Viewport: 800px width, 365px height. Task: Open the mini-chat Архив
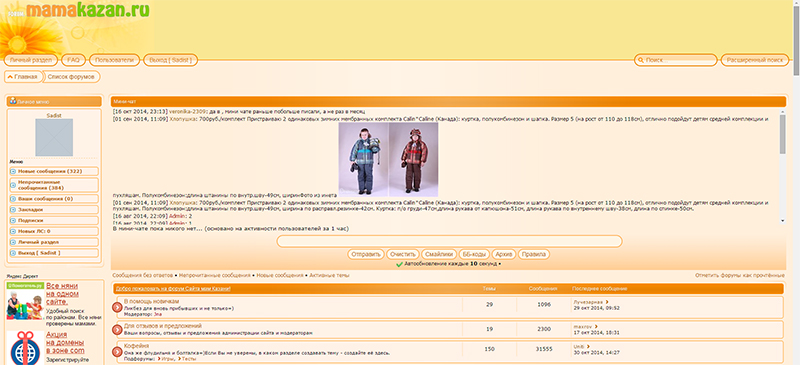click(503, 254)
